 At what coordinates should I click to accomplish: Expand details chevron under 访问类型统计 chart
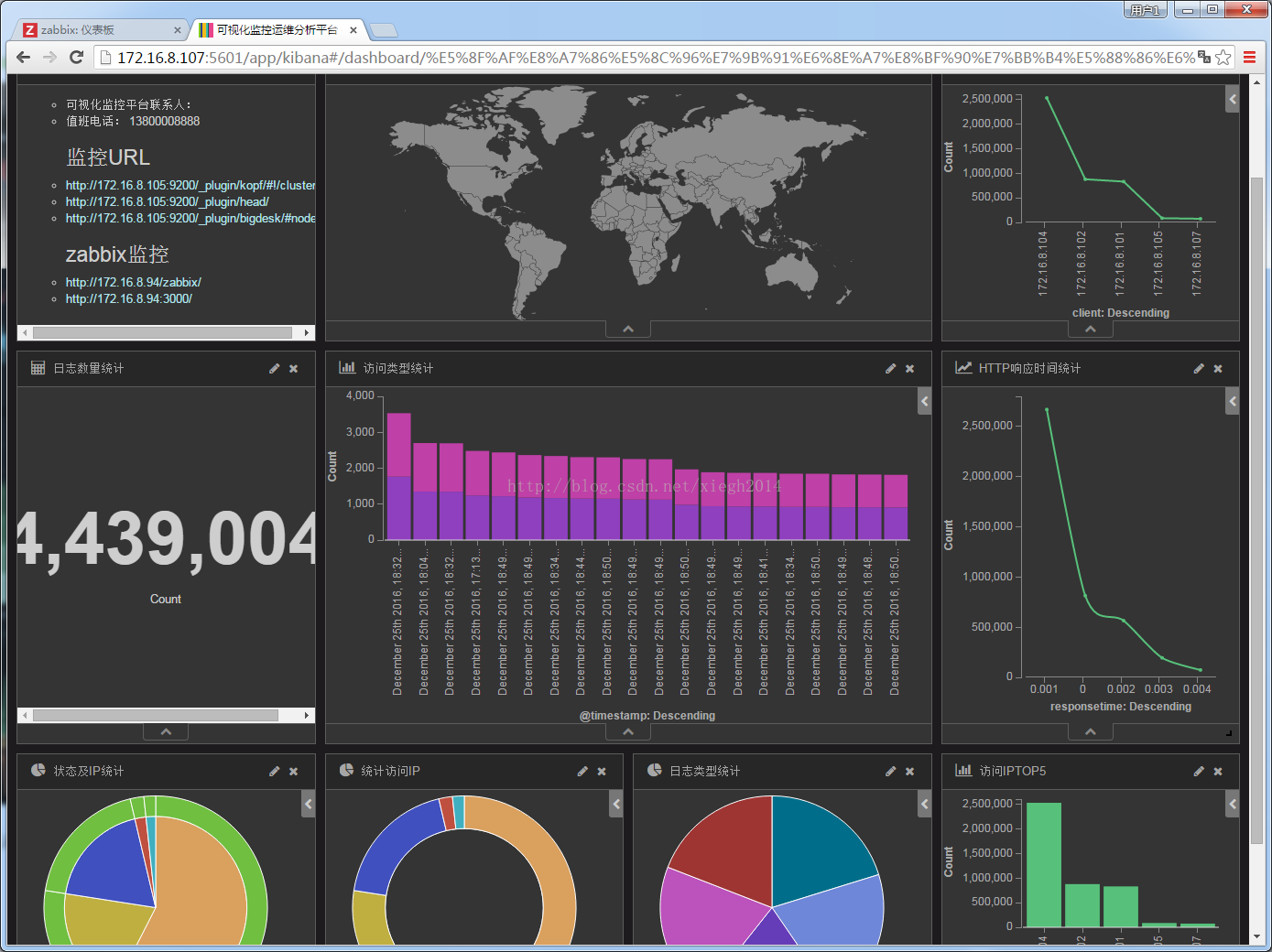point(628,732)
